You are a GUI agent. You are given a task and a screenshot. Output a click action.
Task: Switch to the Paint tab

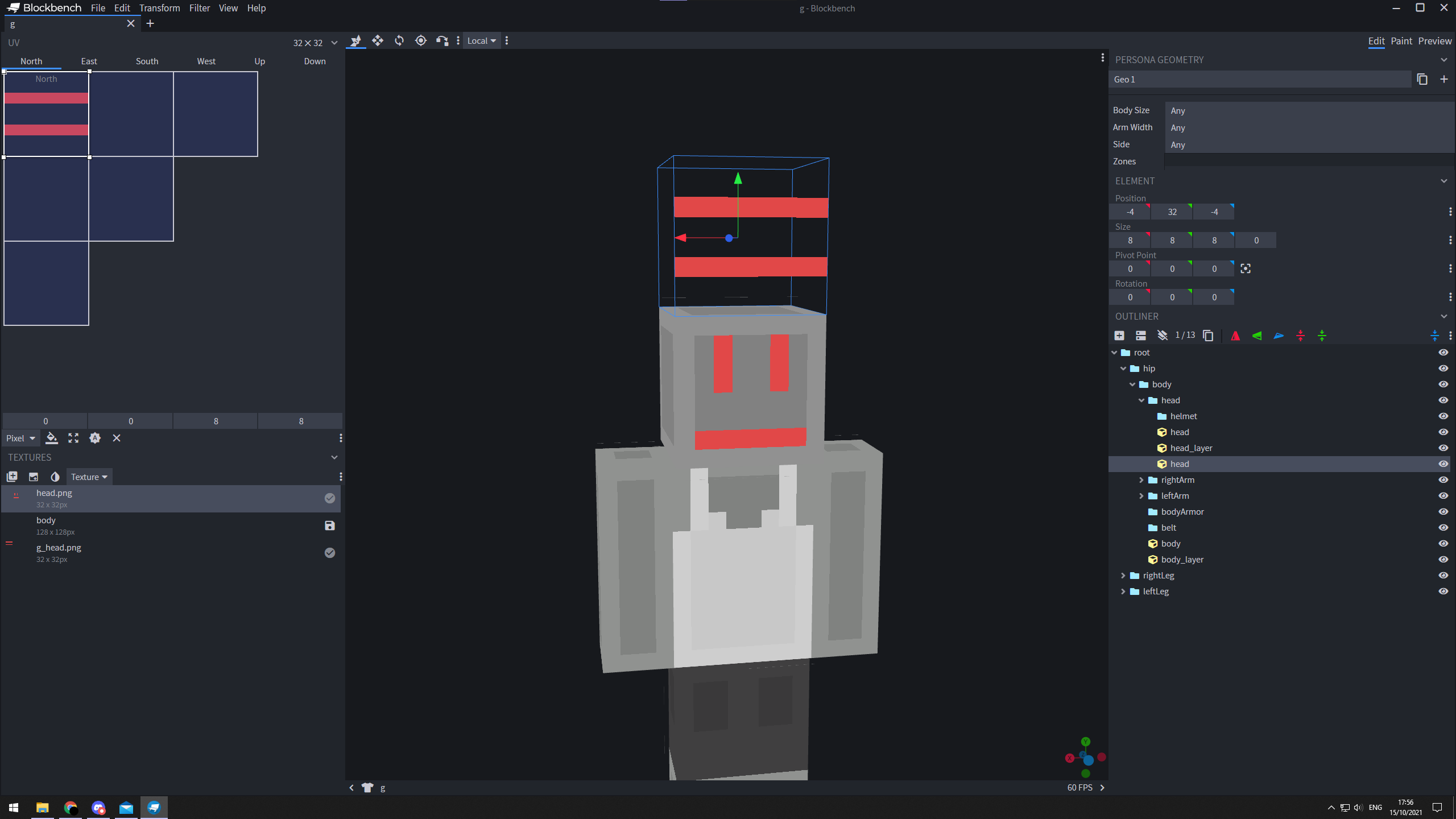click(x=1402, y=40)
